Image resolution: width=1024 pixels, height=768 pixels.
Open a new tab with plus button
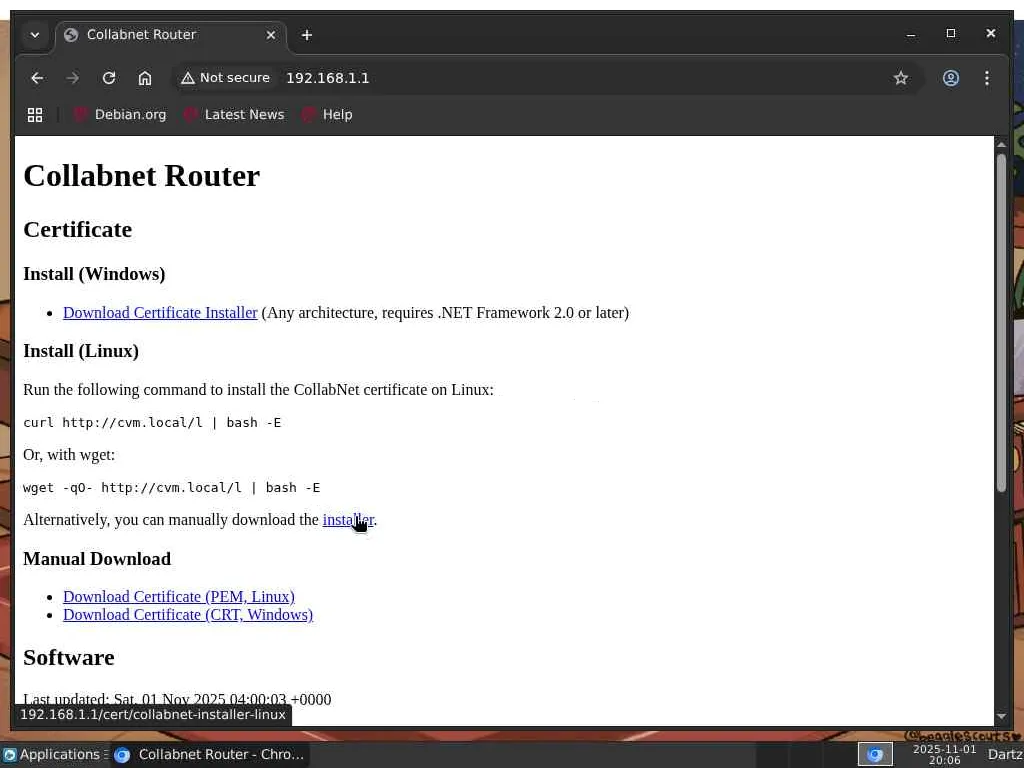point(306,35)
